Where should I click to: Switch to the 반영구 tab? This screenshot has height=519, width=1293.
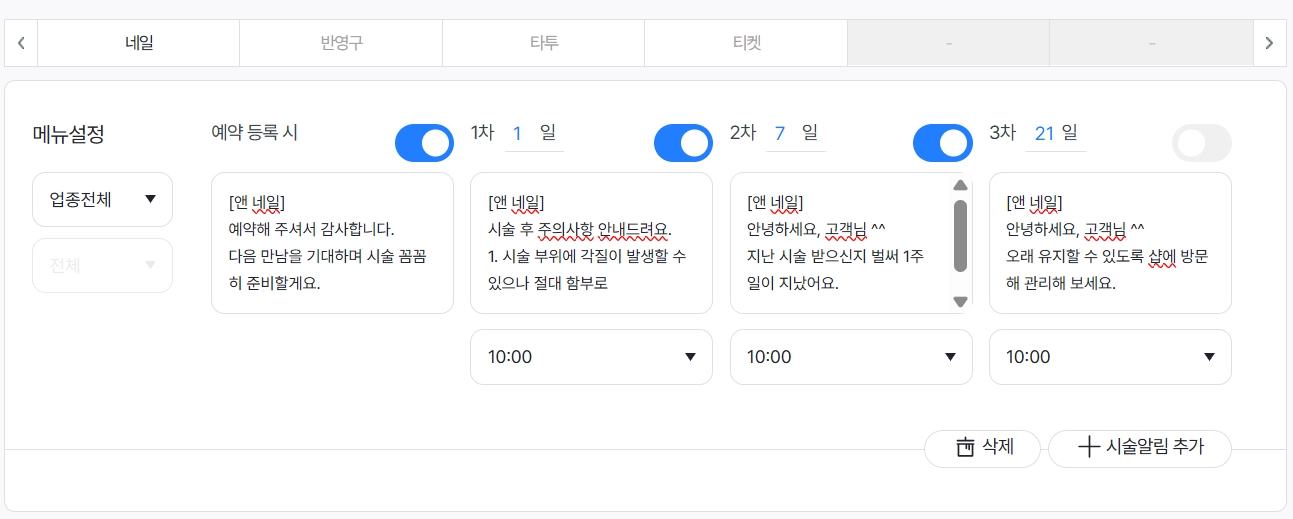tap(341, 43)
